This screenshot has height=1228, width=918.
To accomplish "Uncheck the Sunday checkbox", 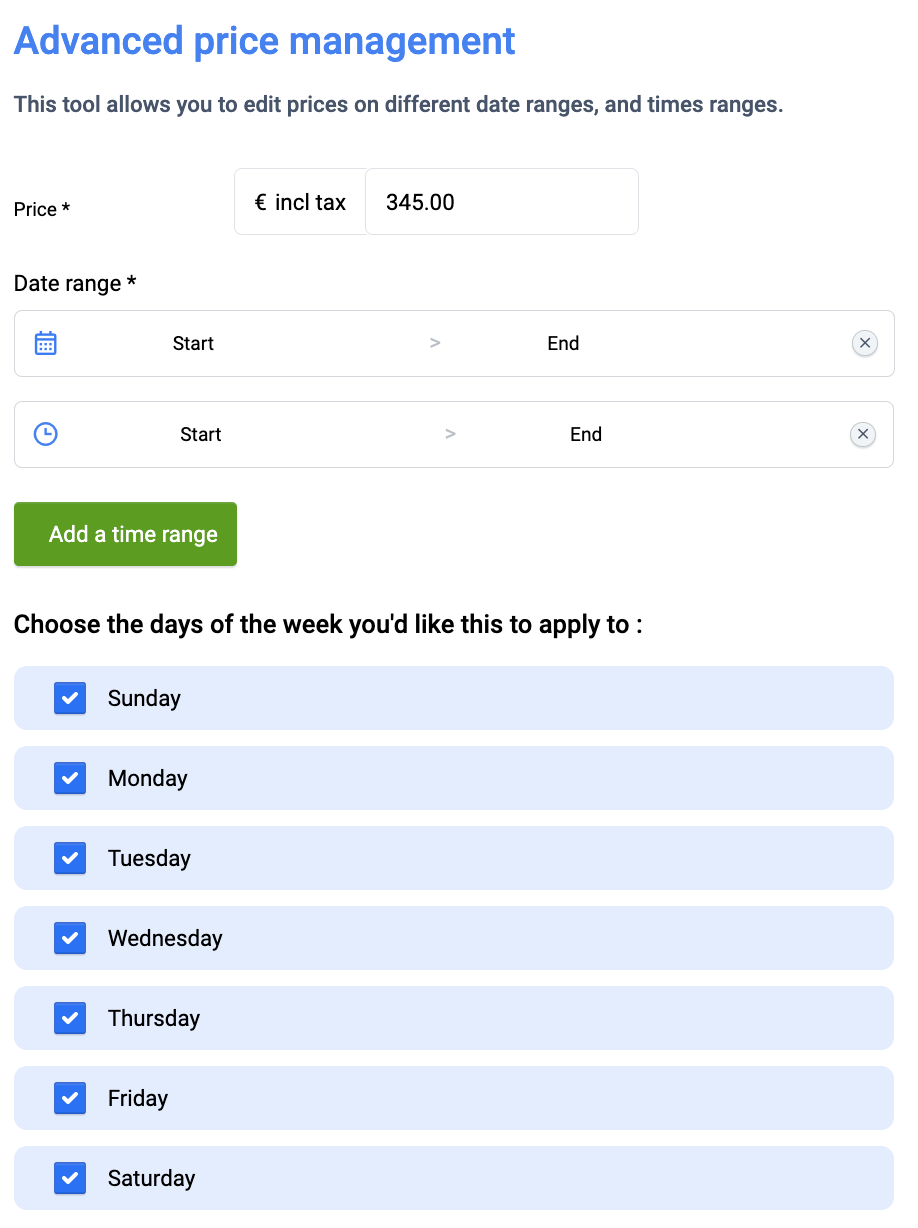I will click(70, 698).
